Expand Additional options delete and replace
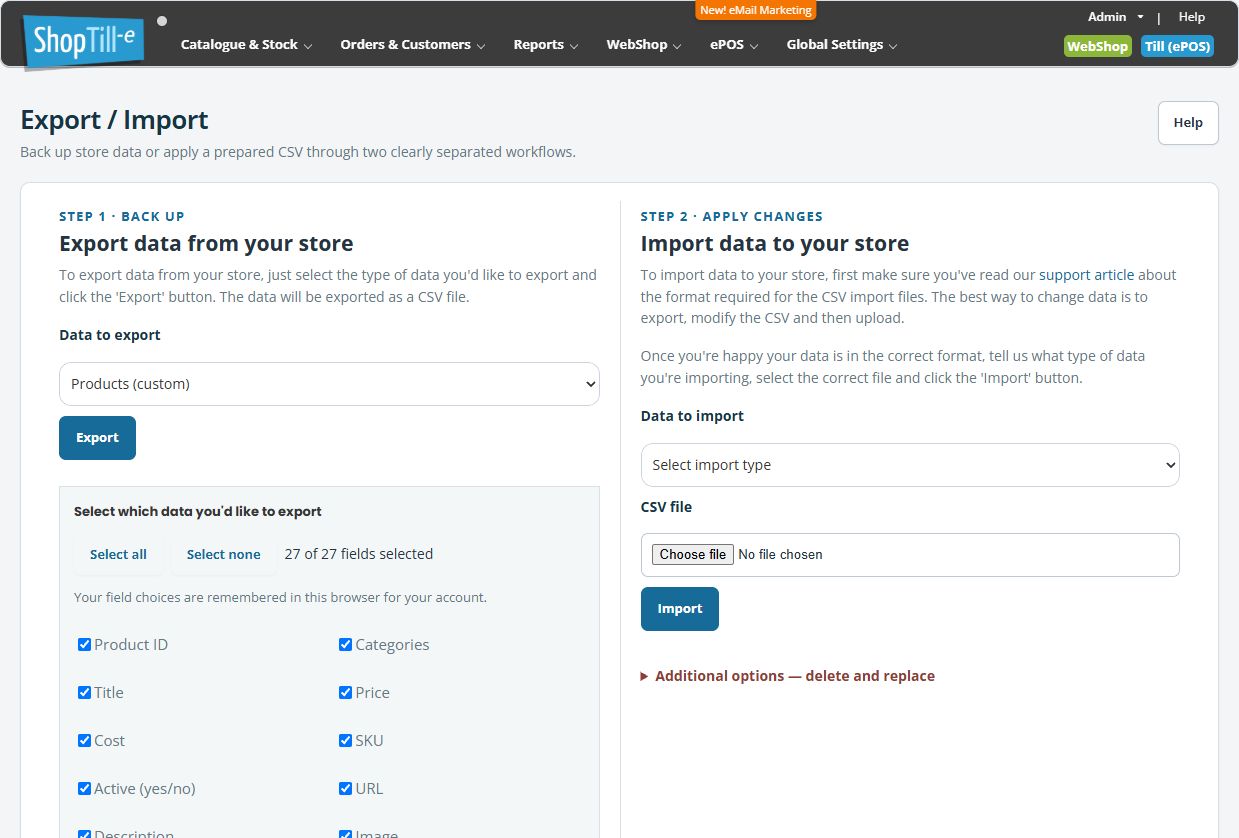Viewport: 1239px width, 838px height. [788, 676]
